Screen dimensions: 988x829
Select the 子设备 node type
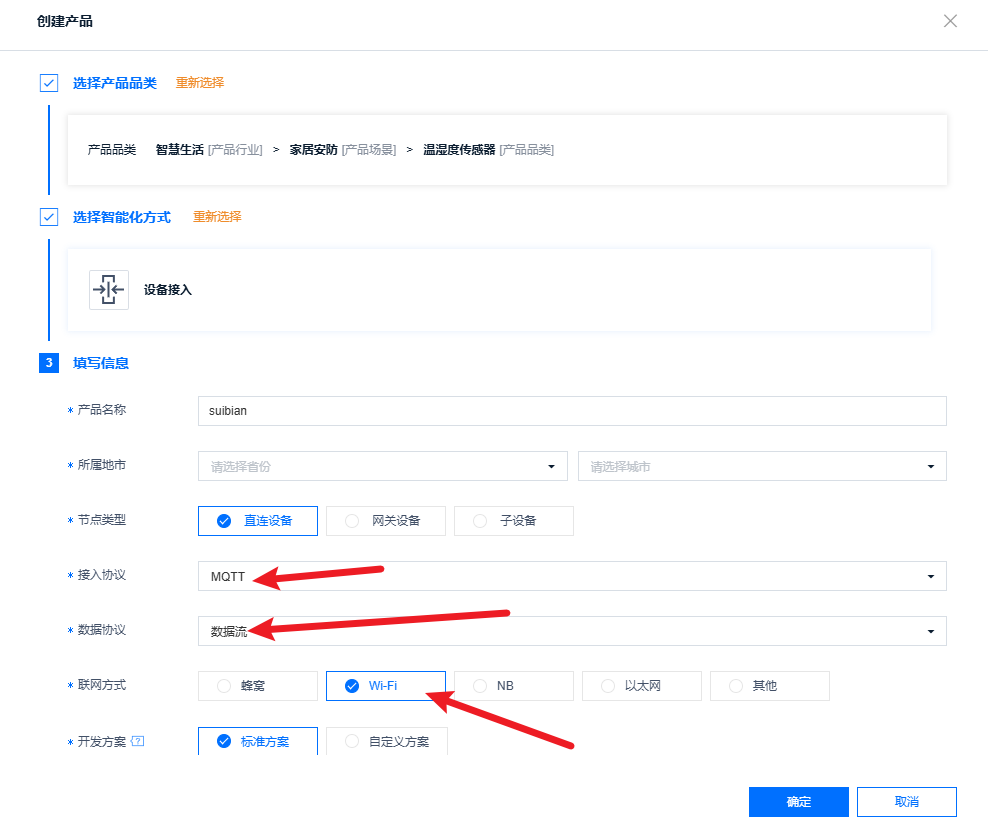click(x=514, y=521)
